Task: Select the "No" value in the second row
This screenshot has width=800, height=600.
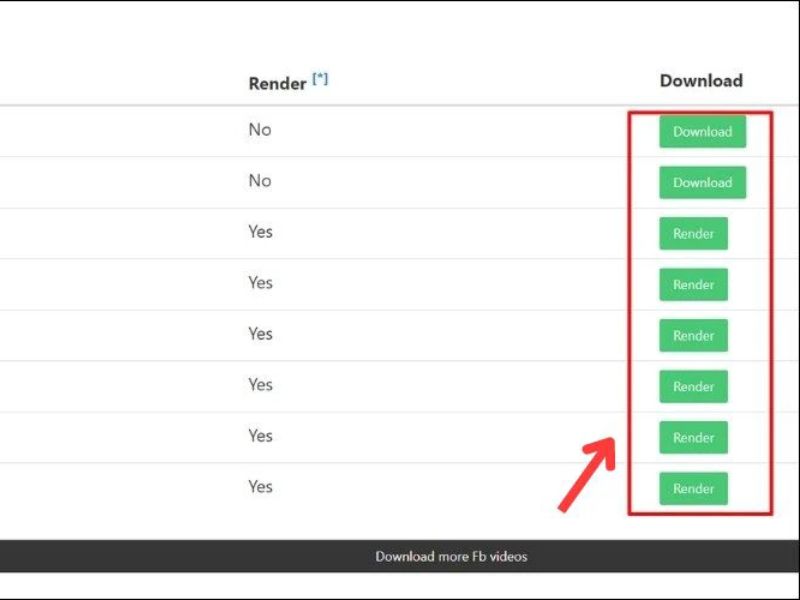Action: pos(260,181)
